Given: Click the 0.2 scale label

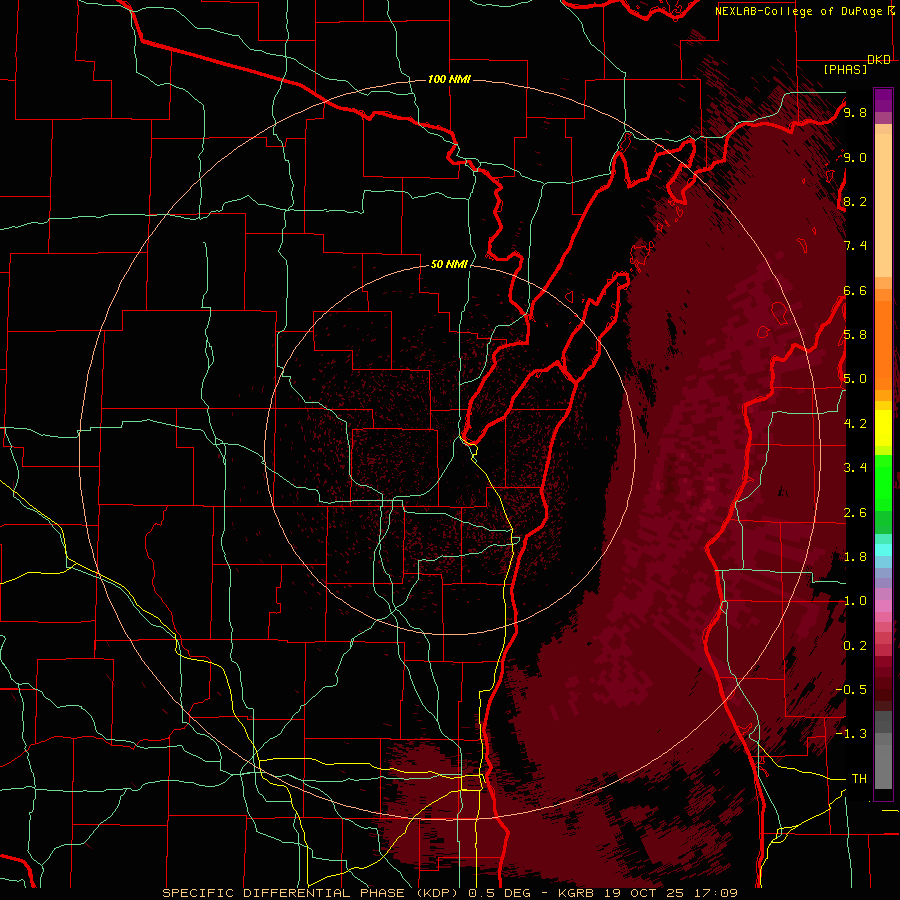Looking at the screenshot, I should point(855,646).
